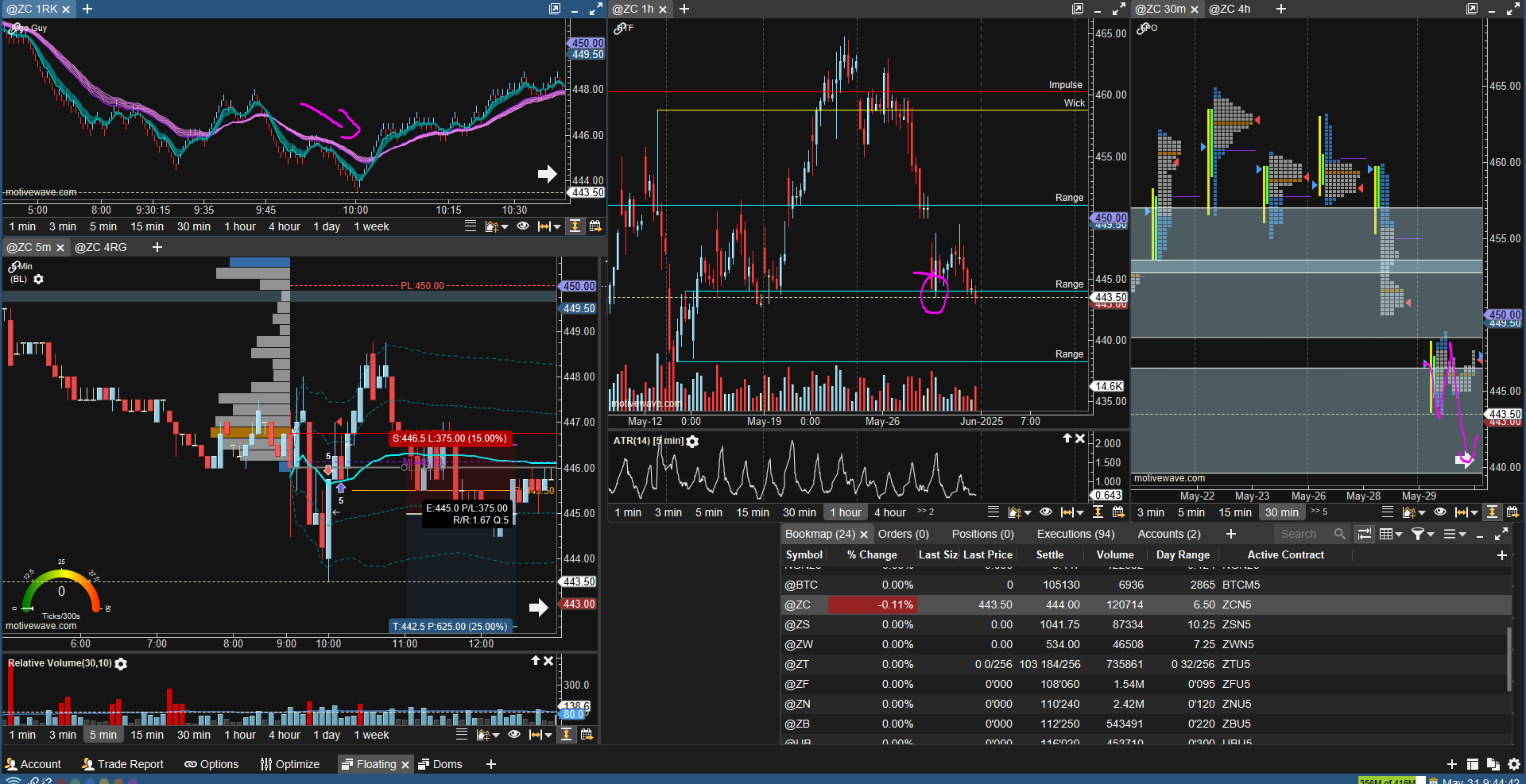The image size is (1526, 784).
Task: Open Positions (0) tab
Action: [x=982, y=534]
